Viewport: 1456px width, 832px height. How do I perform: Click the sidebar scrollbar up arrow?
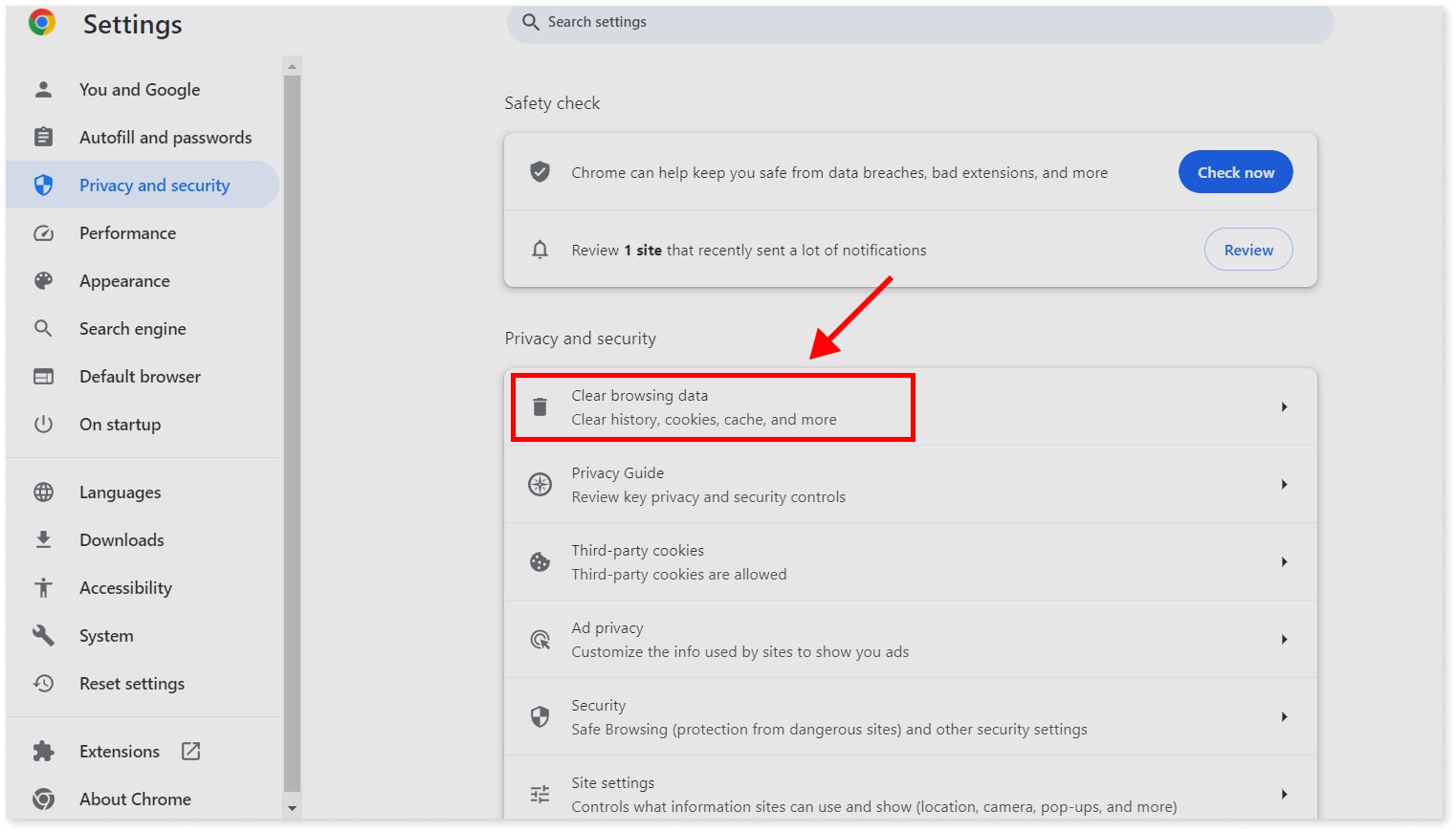pyautogui.click(x=292, y=66)
